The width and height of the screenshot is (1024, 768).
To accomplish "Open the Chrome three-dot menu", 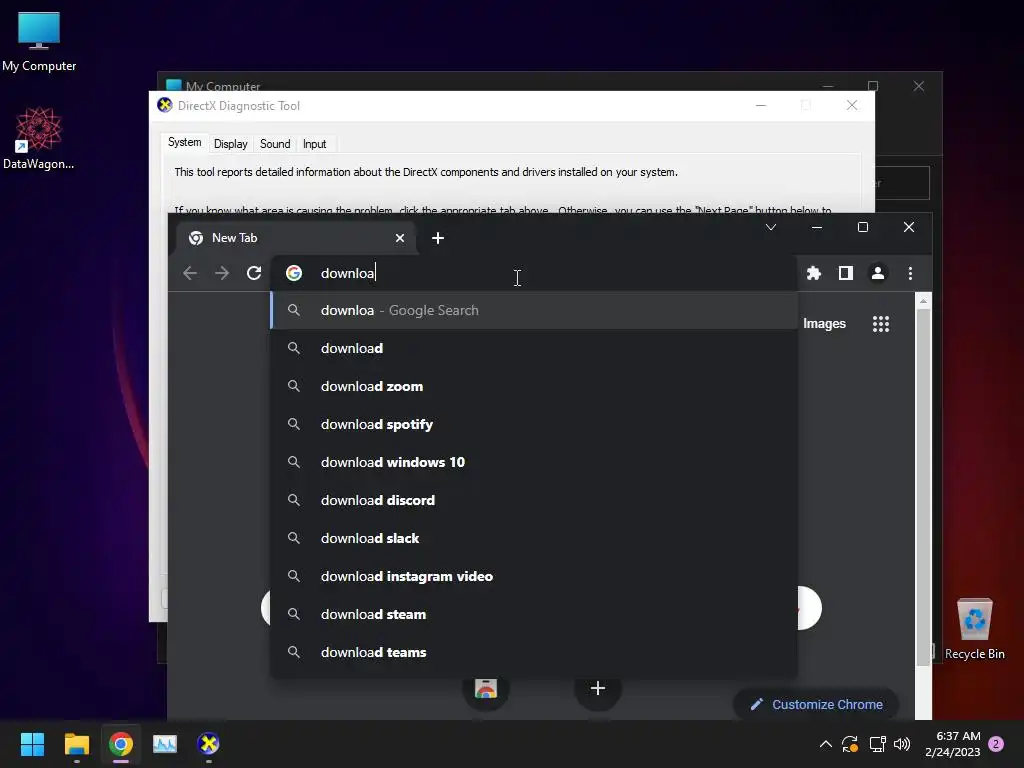I will (910, 273).
